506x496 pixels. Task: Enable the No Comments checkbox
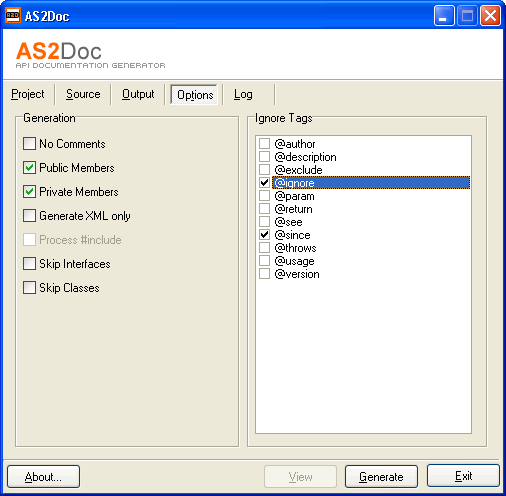pyautogui.click(x=29, y=144)
